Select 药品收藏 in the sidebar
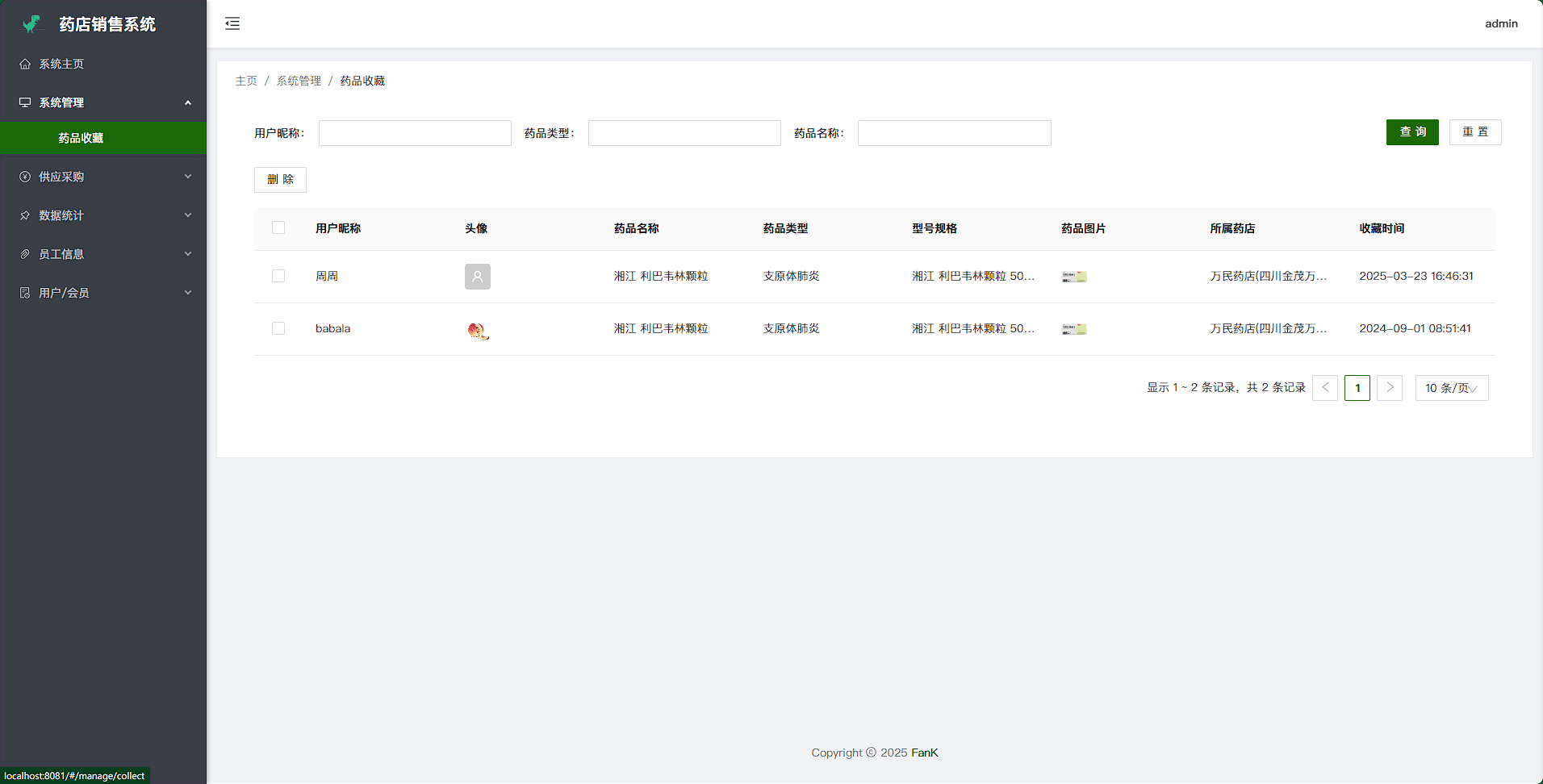This screenshot has height=784, width=1543. [81, 138]
